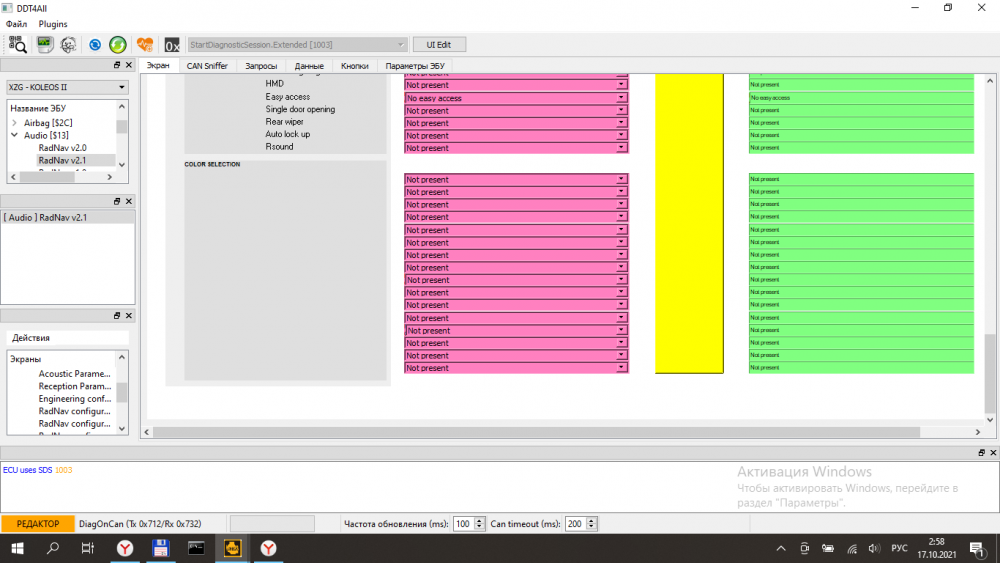Image resolution: width=1000 pixels, height=563 pixels.
Task: Click the green auto-refresh circle icon
Action: pos(117,45)
